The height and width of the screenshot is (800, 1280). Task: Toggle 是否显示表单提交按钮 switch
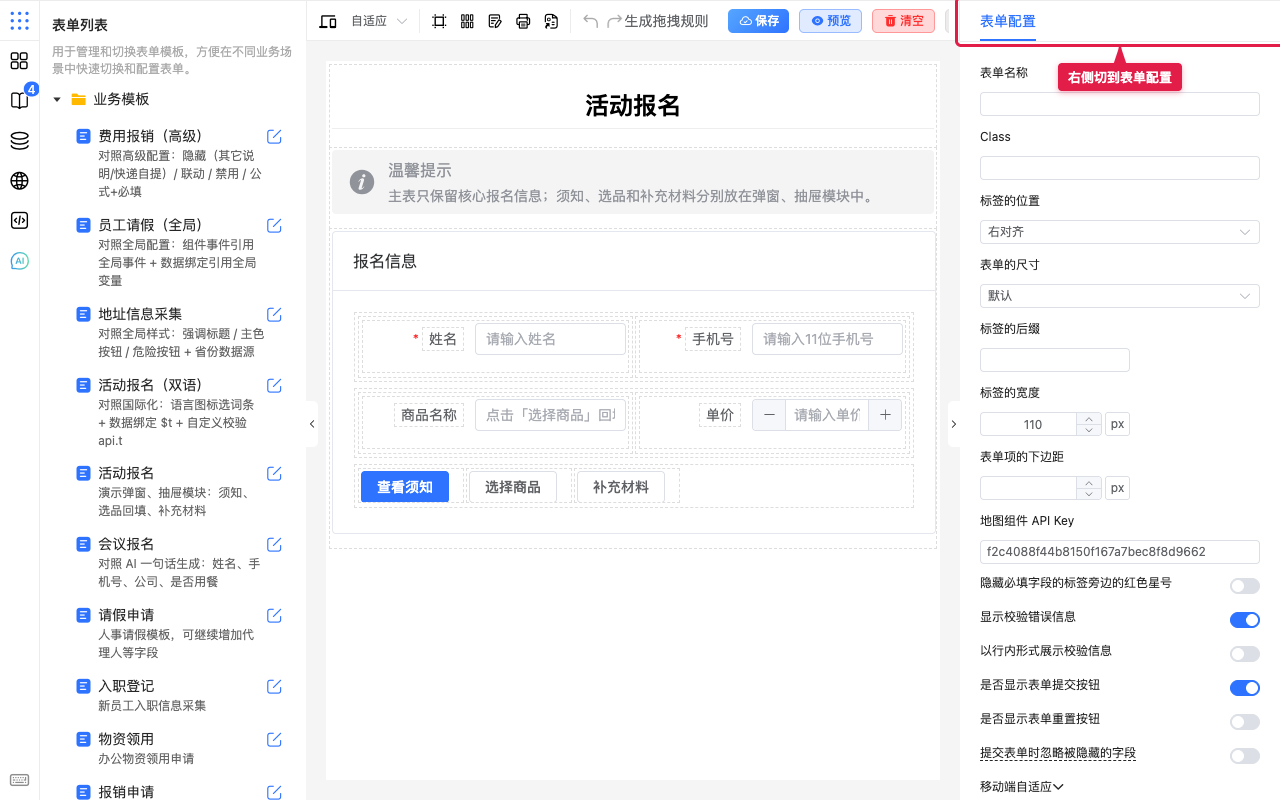point(1245,688)
